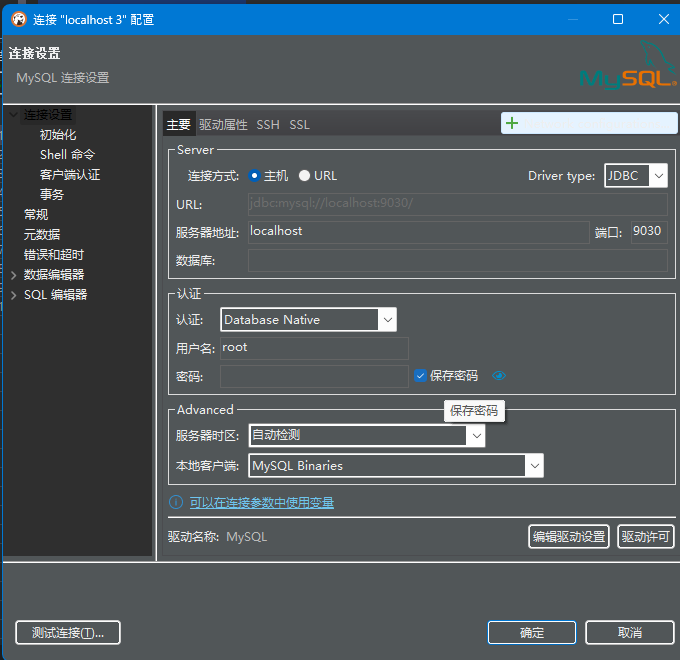Select 事务 in the settings tree
680x660 pixels.
coord(52,194)
